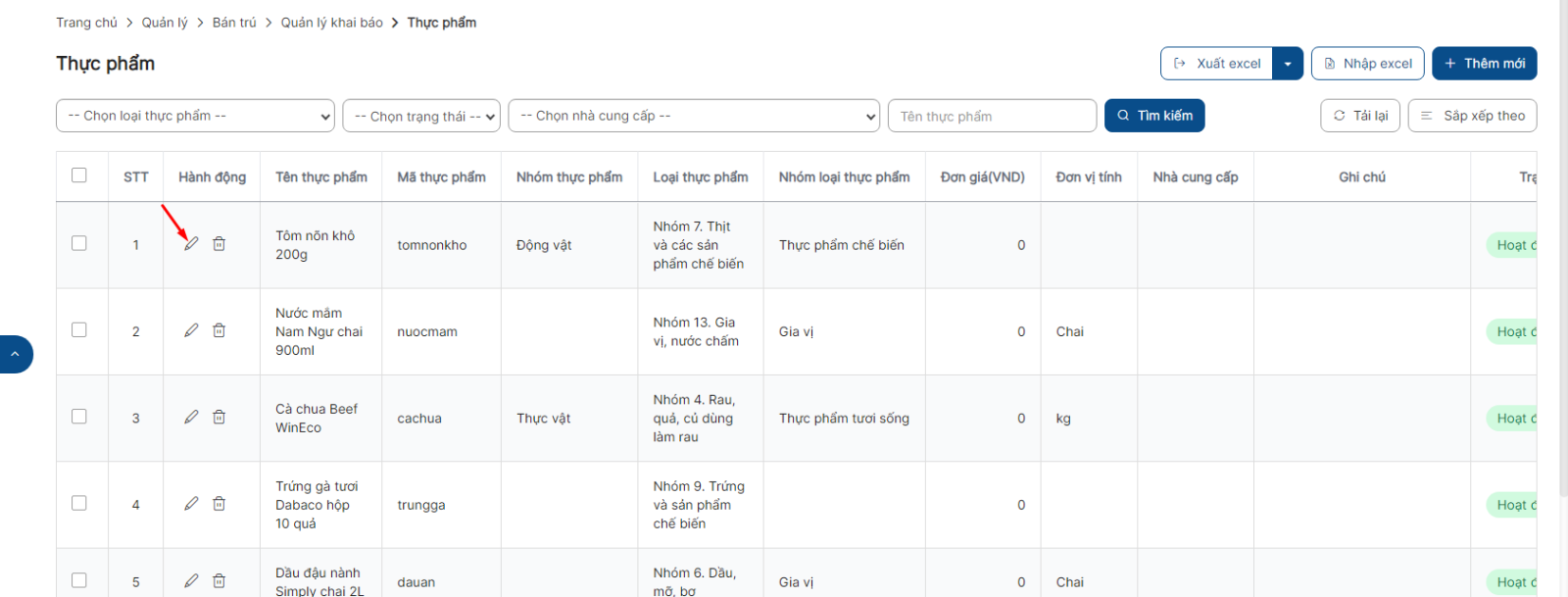Click the Thực phẩm tươi sống cell
This screenshot has height=597, width=1568.
(844, 418)
